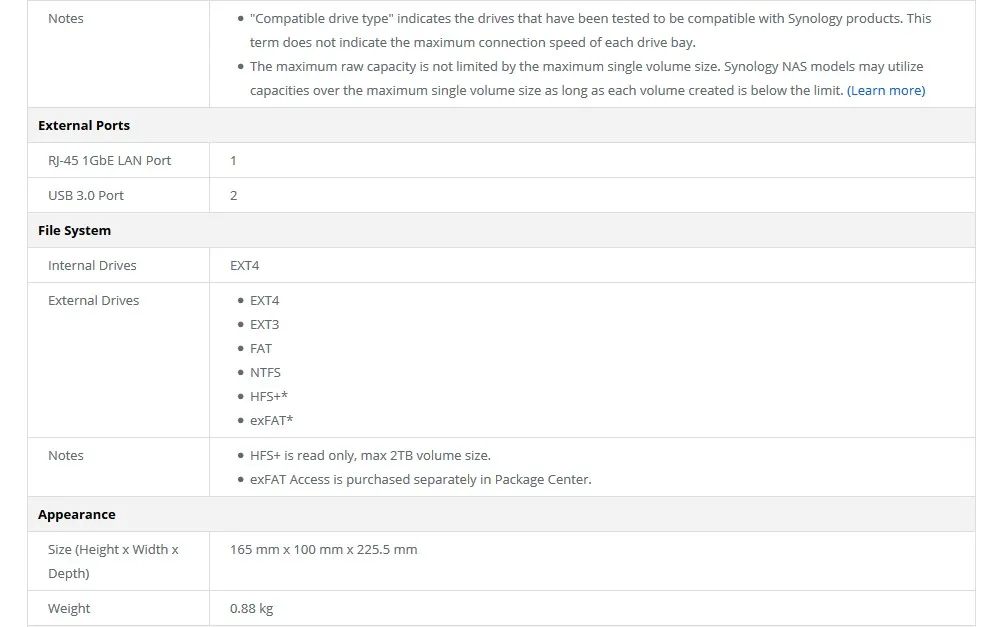The image size is (1000, 627).
Task: Click the "Internal Drives" row label
Action: point(92,266)
